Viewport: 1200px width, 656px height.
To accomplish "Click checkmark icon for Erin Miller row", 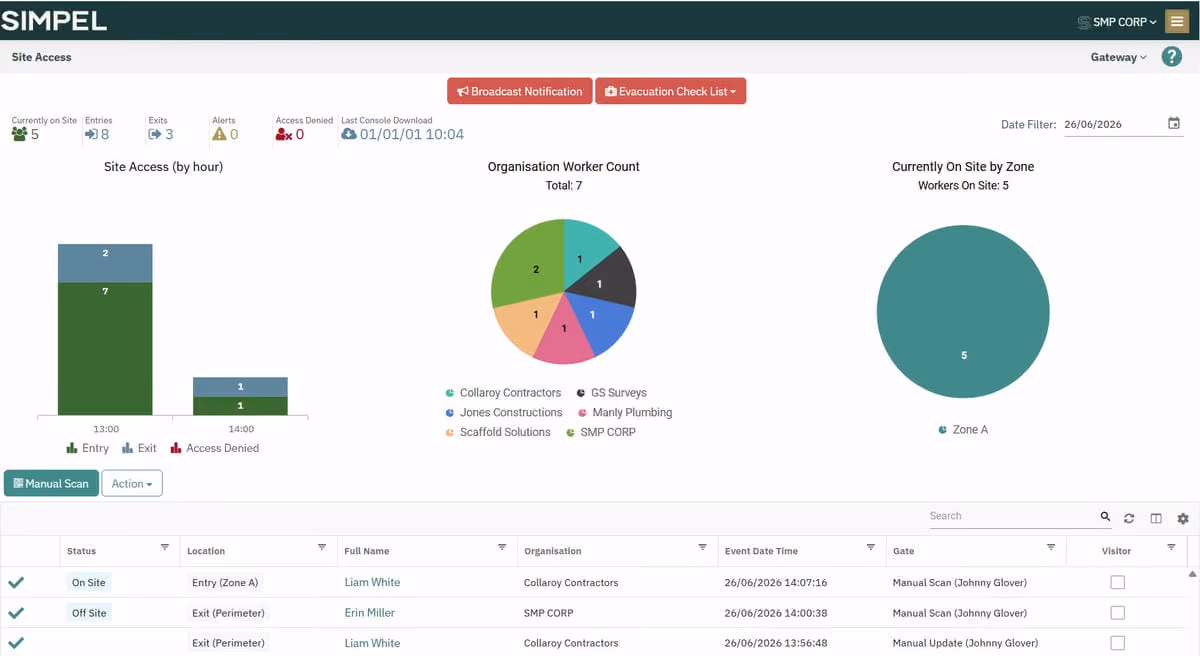I will (16, 613).
